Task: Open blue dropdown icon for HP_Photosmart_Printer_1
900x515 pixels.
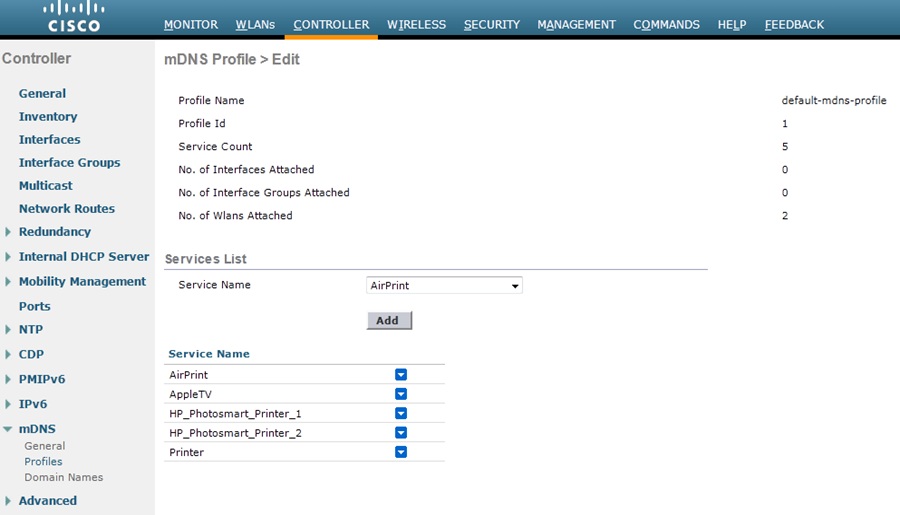Action: pyautogui.click(x=401, y=413)
